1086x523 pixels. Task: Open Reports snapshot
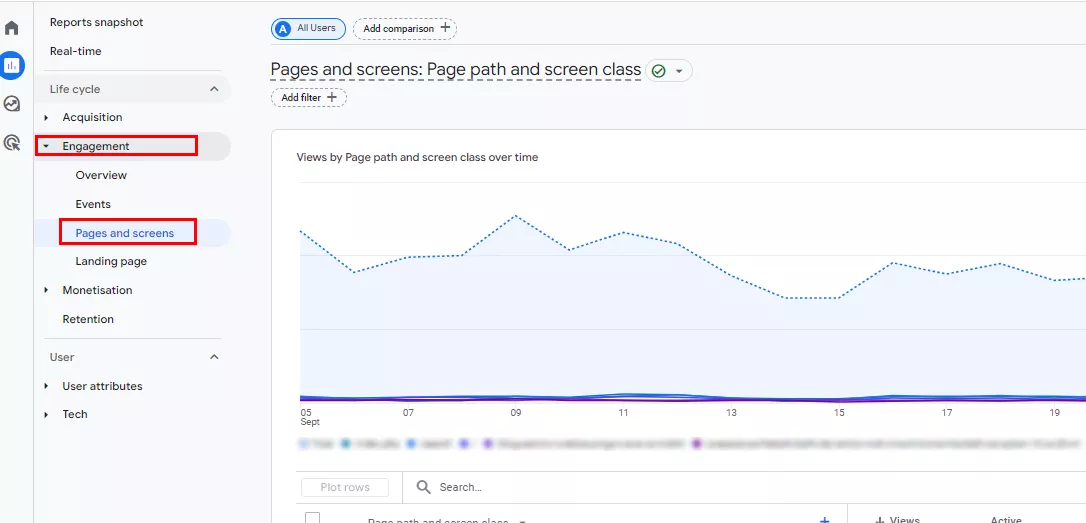point(96,22)
